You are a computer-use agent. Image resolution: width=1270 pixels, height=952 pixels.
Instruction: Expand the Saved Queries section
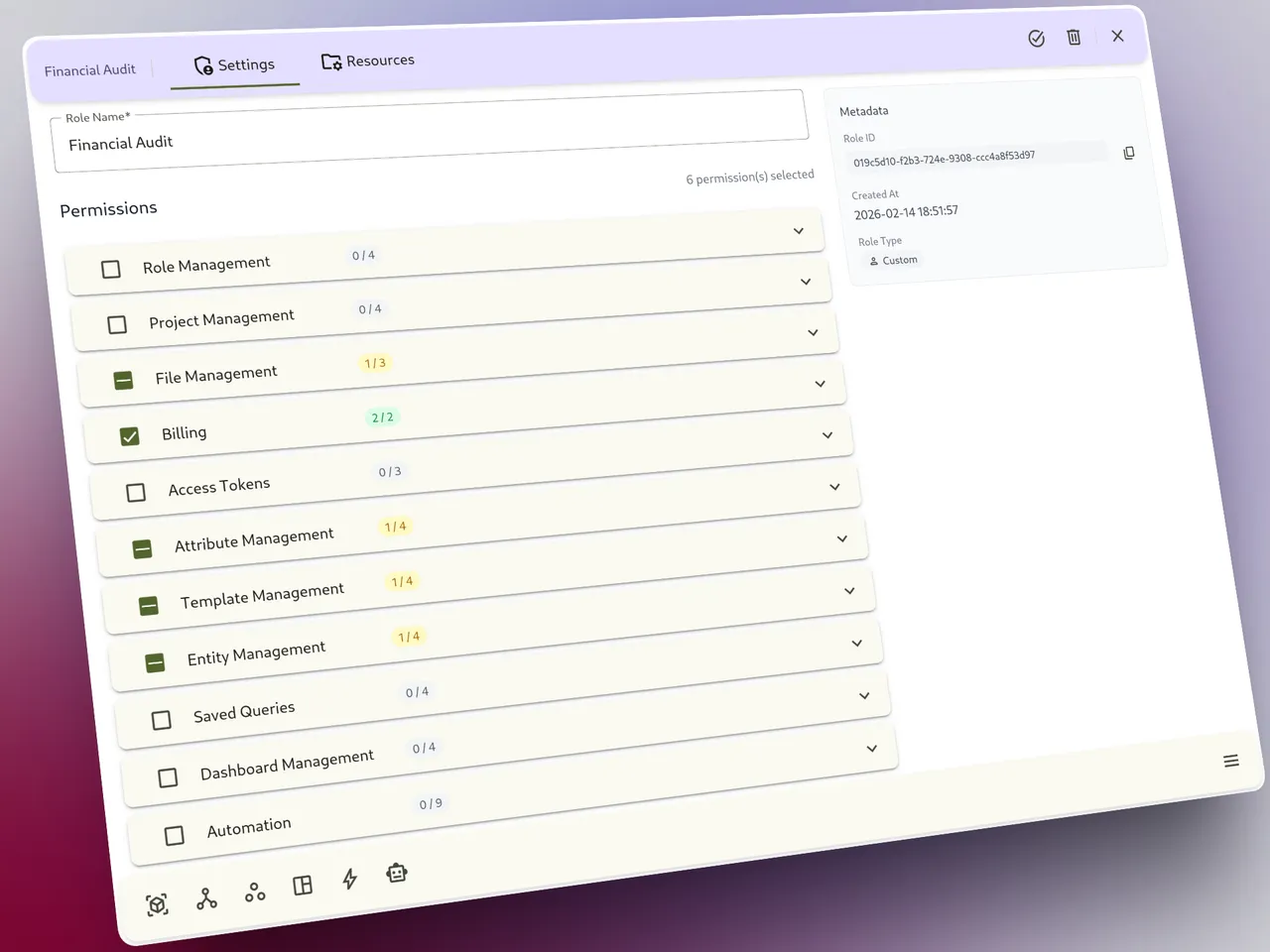click(864, 695)
